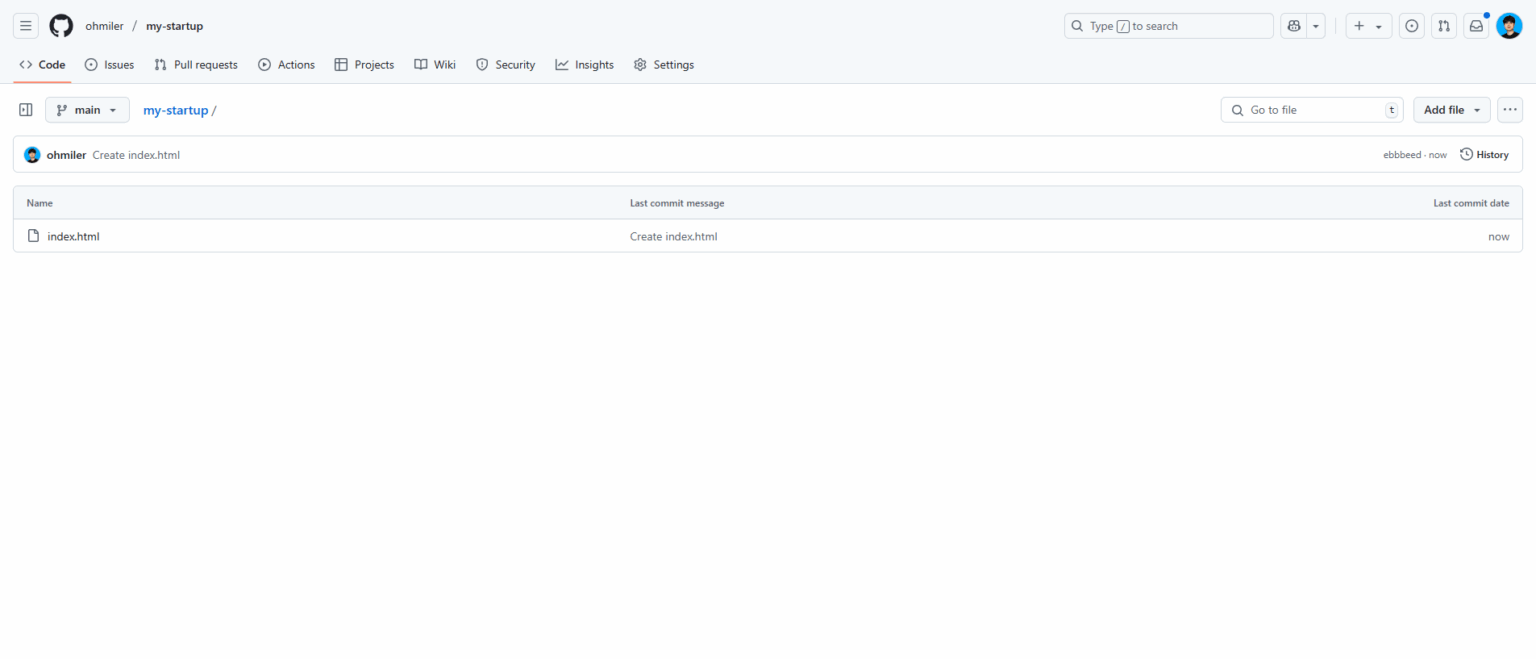Open the Copilot chat icon
The height and width of the screenshot is (659, 1536).
[x=1294, y=25]
